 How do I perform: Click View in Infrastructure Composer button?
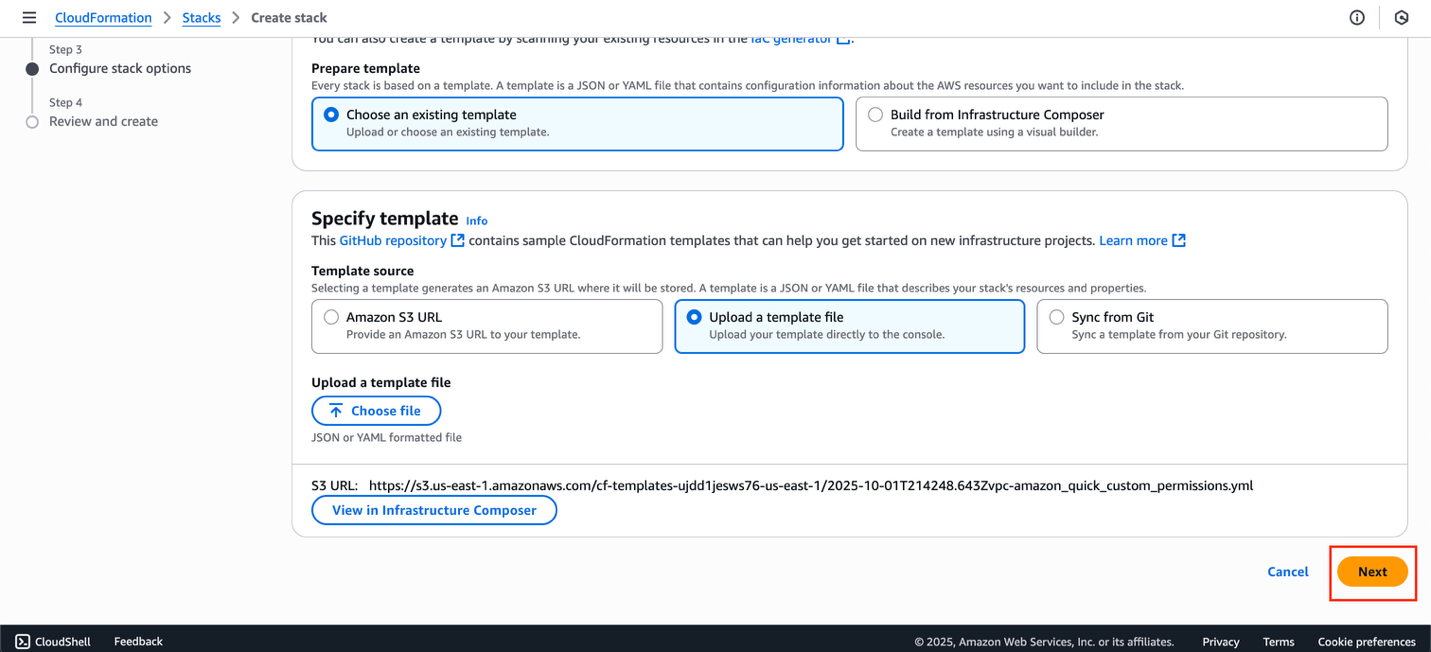[x=434, y=510]
